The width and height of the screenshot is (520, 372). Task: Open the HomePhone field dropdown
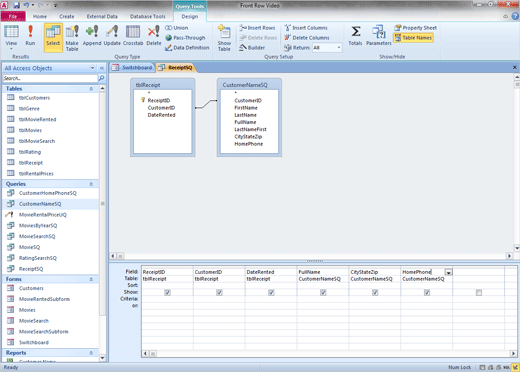click(x=449, y=272)
